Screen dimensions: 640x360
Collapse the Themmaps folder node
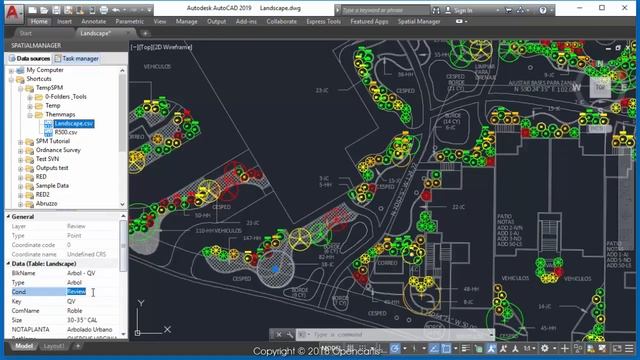coord(30,115)
